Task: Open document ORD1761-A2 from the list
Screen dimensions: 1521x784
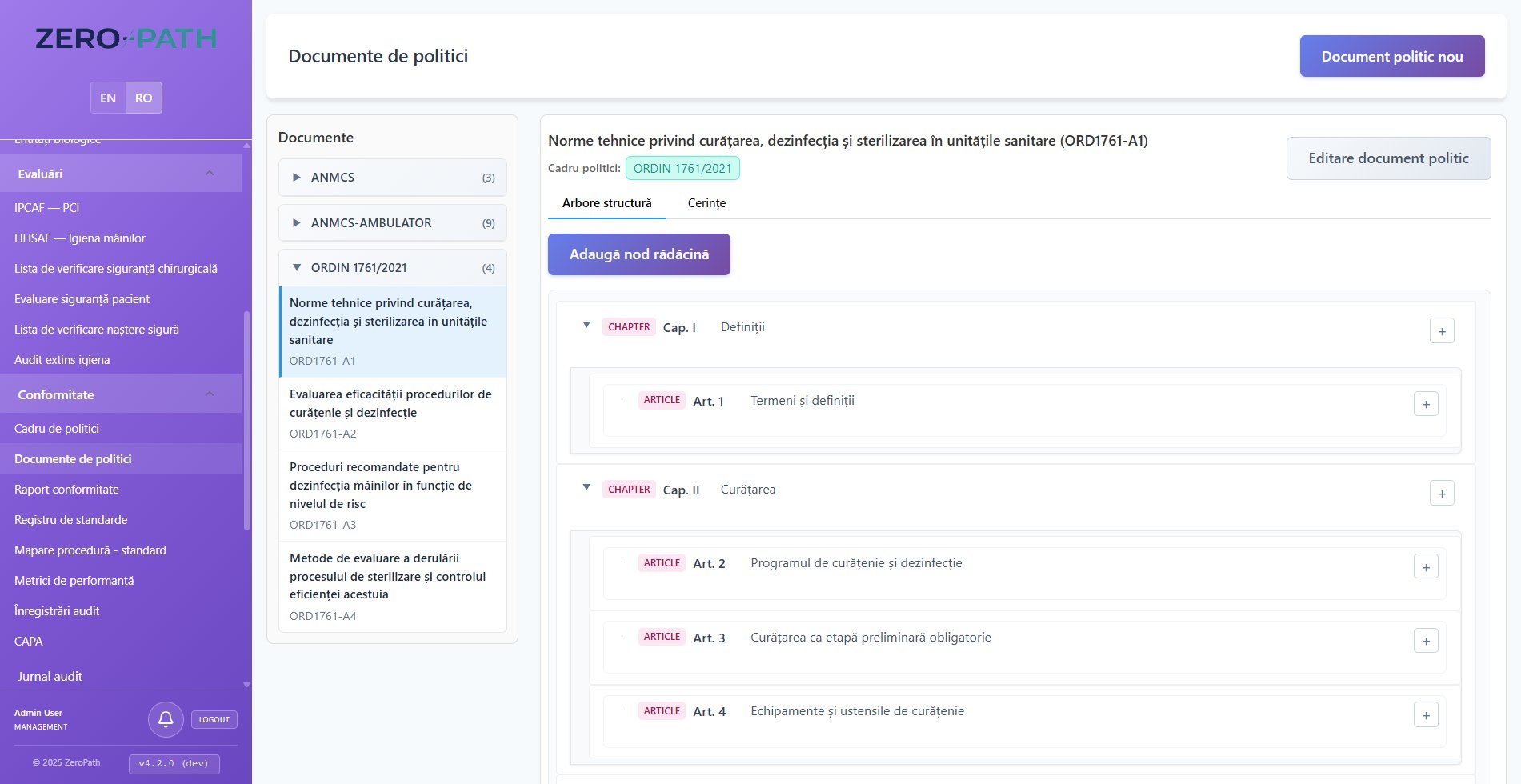Action: coord(392,413)
